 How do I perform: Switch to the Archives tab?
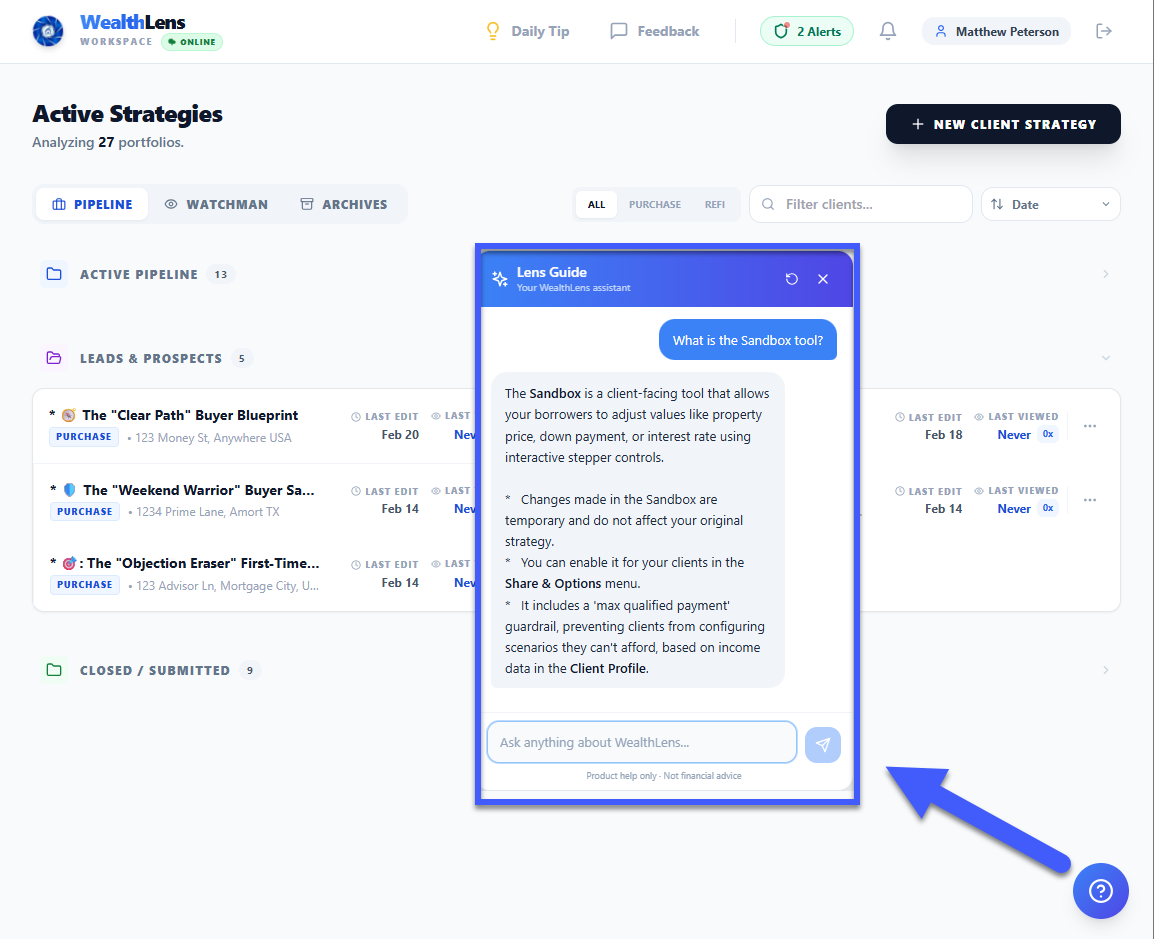coord(344,204)
